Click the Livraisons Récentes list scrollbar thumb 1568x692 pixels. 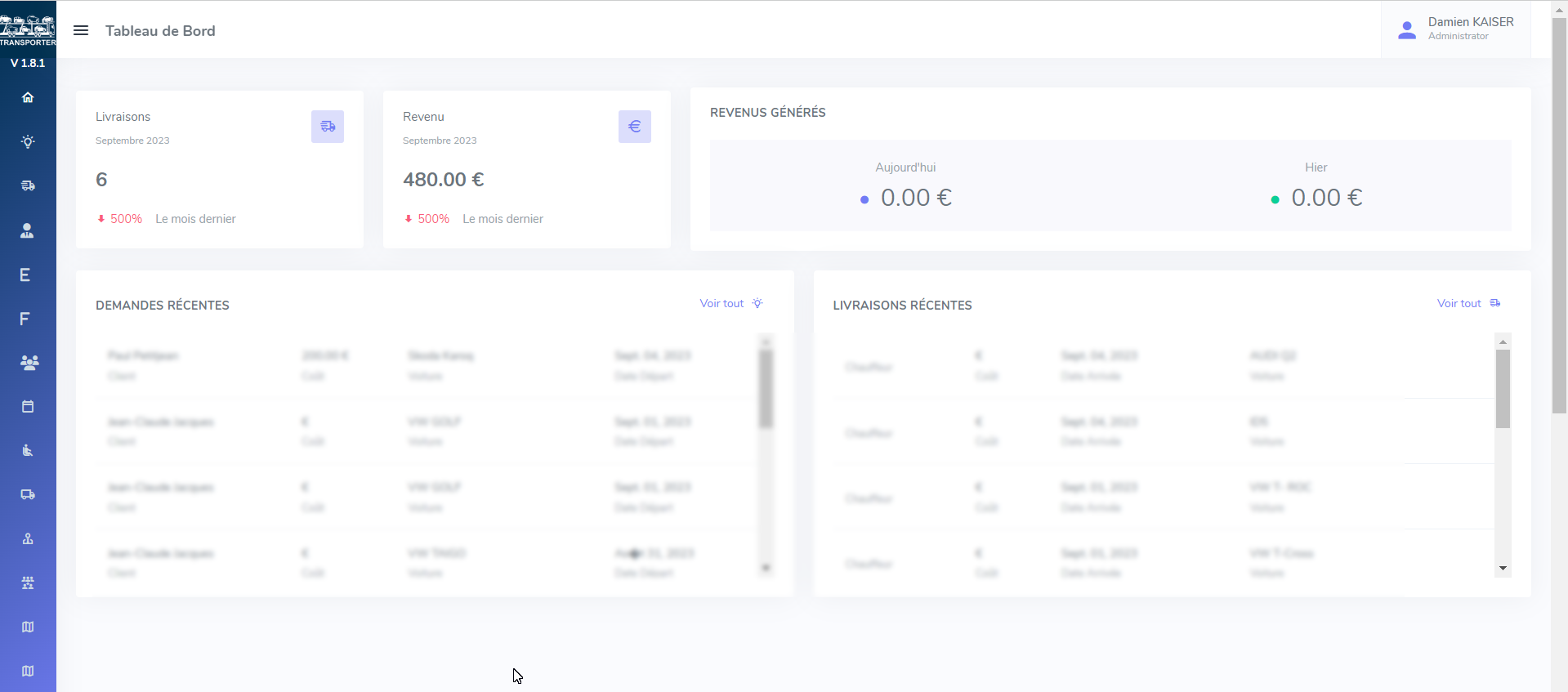tap(1503, 389)
